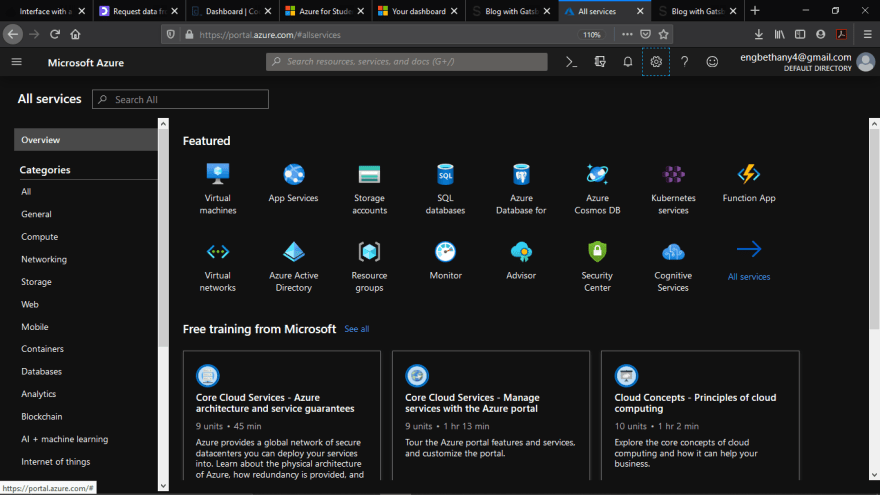Open Virtual networks service
The image size is (880, 495).
pos(218,267)
